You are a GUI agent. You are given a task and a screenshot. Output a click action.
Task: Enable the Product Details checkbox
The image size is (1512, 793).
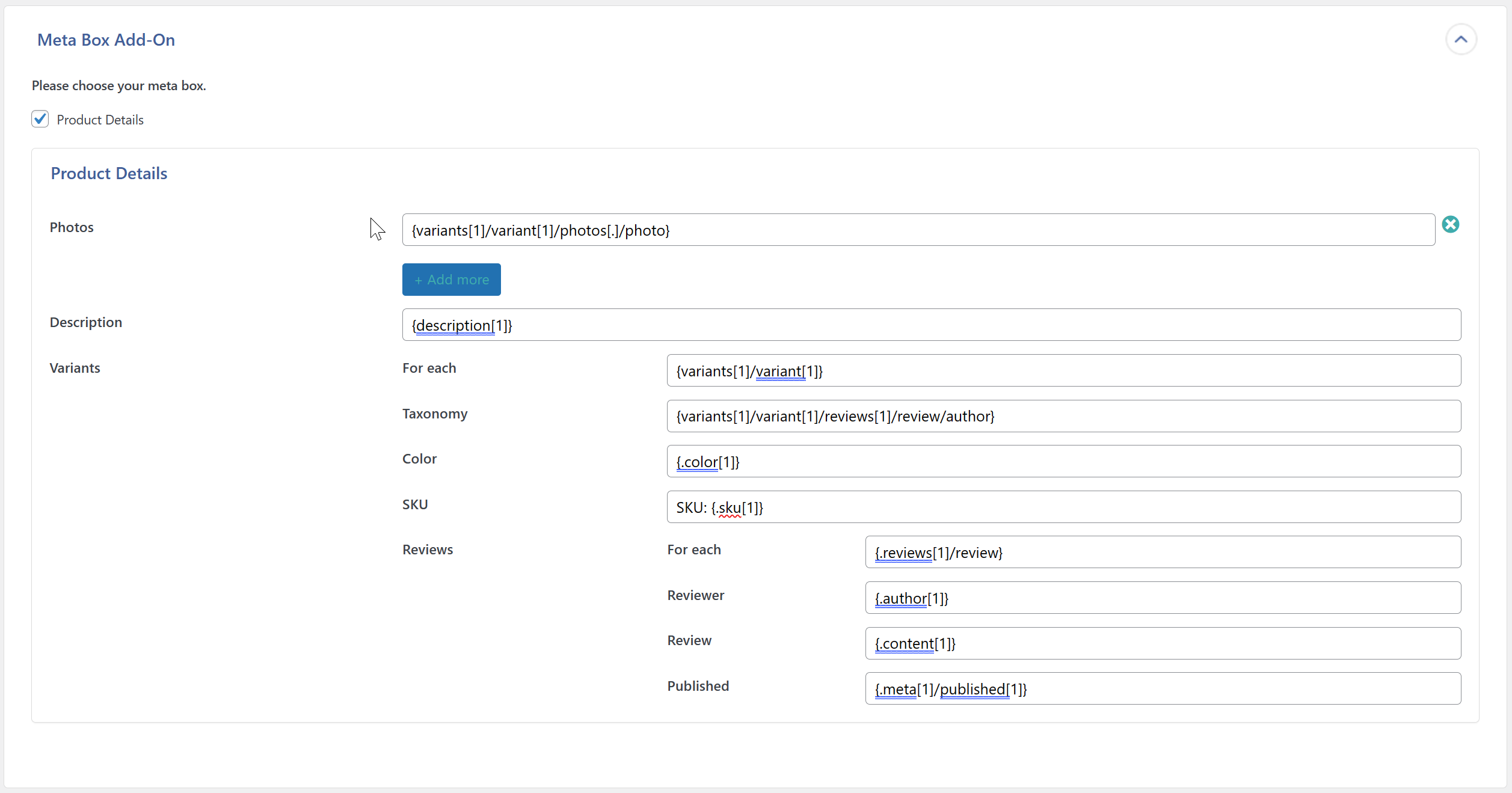40,119
